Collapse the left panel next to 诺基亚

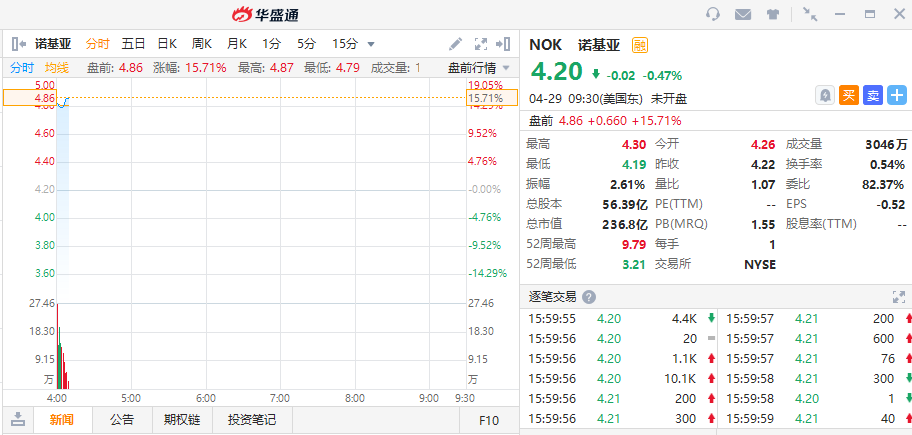pyautogui.click(x=18, y=44)
